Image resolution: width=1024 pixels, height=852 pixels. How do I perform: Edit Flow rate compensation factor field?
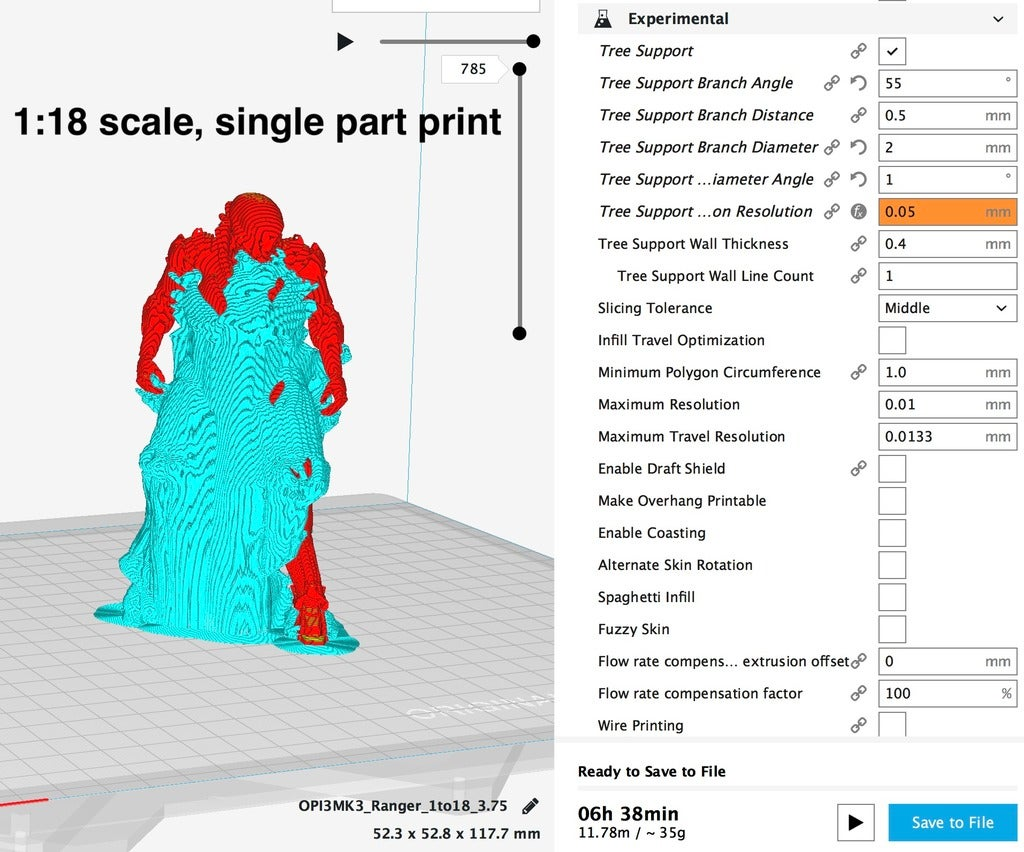(x=947, y=693)
